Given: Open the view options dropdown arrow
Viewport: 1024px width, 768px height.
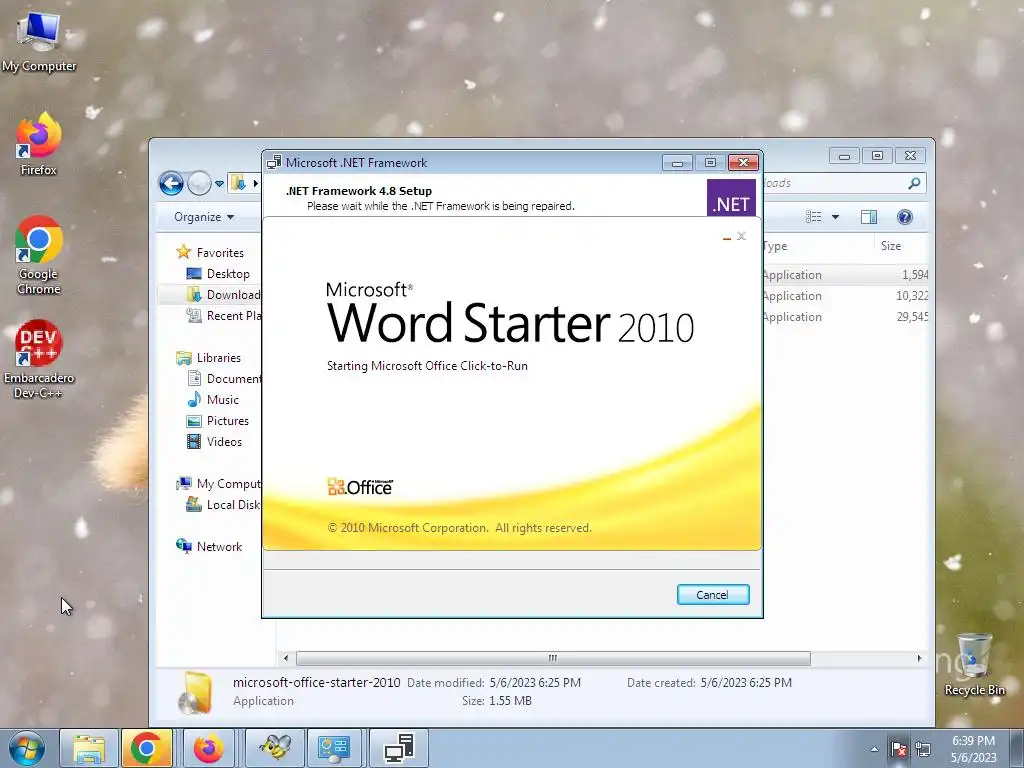Looking at the screenshot, I should pos(835,217).
